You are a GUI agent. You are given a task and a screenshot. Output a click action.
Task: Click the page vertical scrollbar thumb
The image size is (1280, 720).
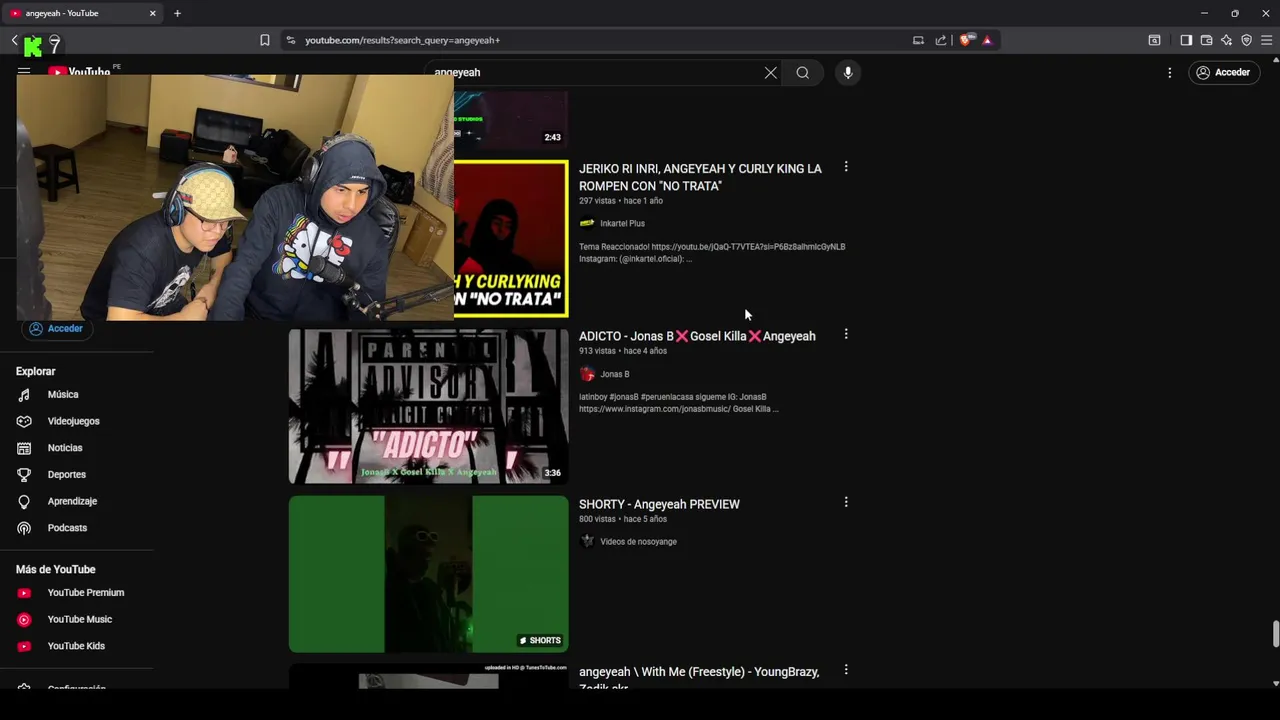coord(1275,634)
